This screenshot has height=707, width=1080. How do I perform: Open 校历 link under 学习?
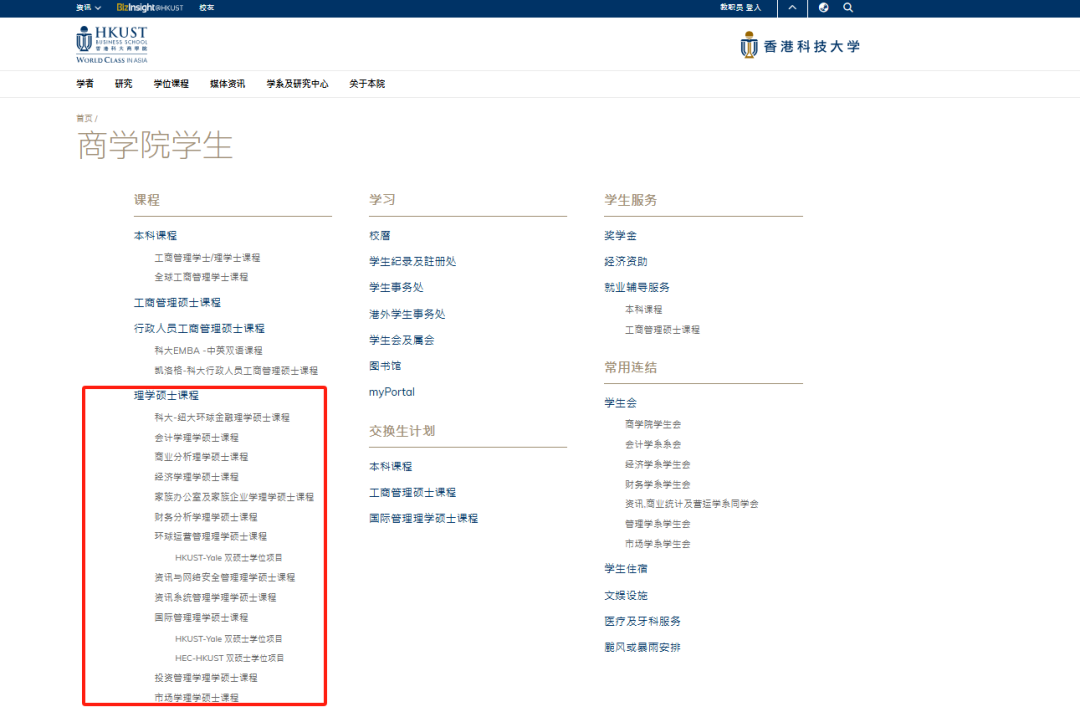(380, 236)
